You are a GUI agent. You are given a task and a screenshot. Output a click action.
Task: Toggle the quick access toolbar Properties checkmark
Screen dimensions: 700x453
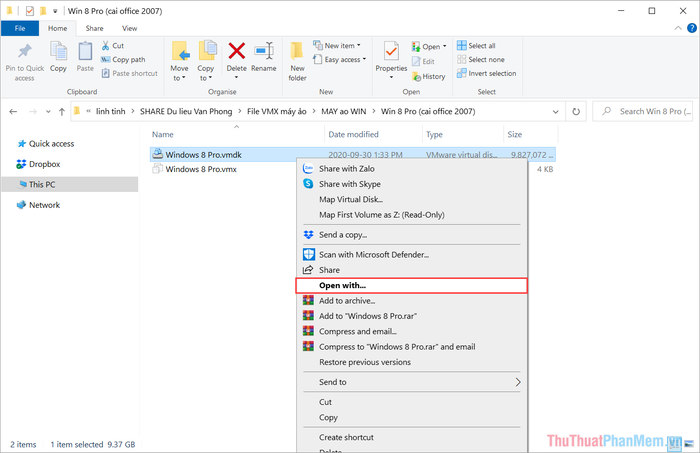[29, 11]
